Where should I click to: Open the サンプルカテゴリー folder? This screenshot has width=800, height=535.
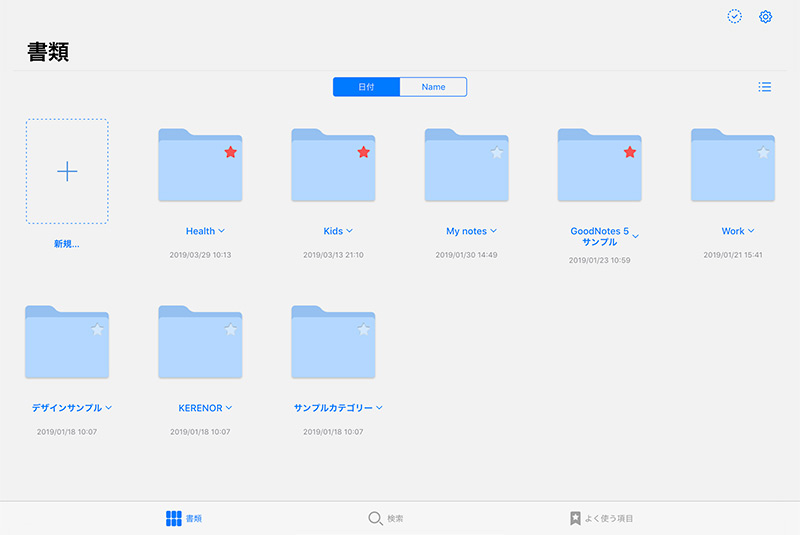click(333, 342)
